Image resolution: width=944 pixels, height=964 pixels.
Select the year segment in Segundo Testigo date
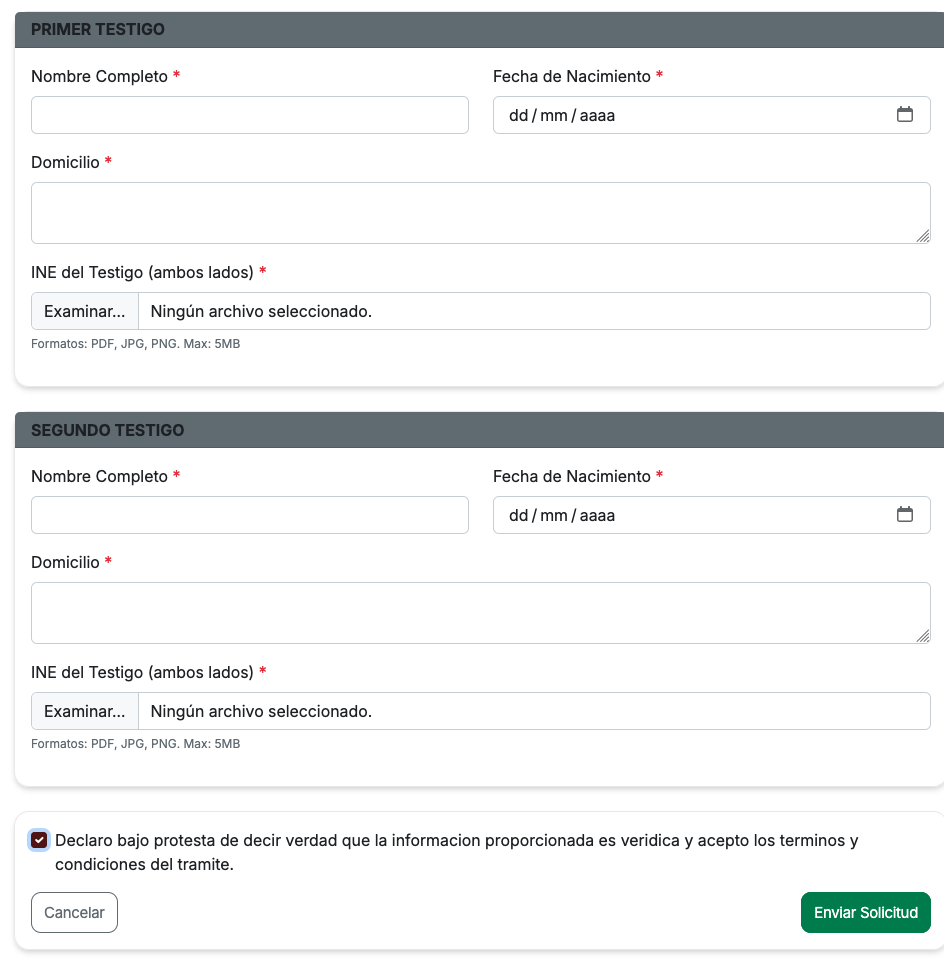pos(597,515)
